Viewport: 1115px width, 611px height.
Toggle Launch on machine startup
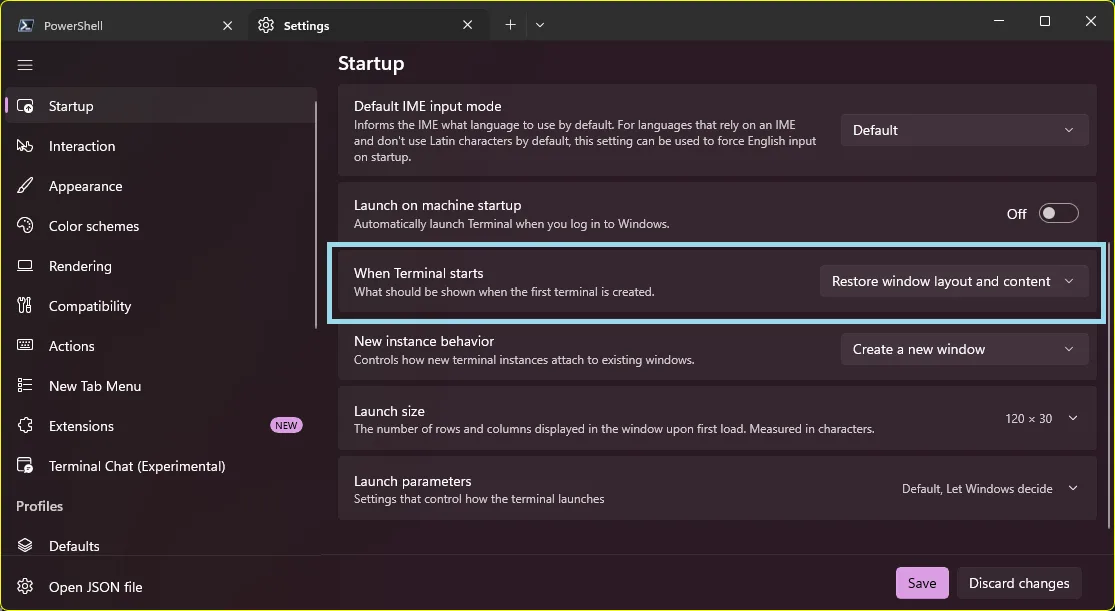(x=1058, y=213)
